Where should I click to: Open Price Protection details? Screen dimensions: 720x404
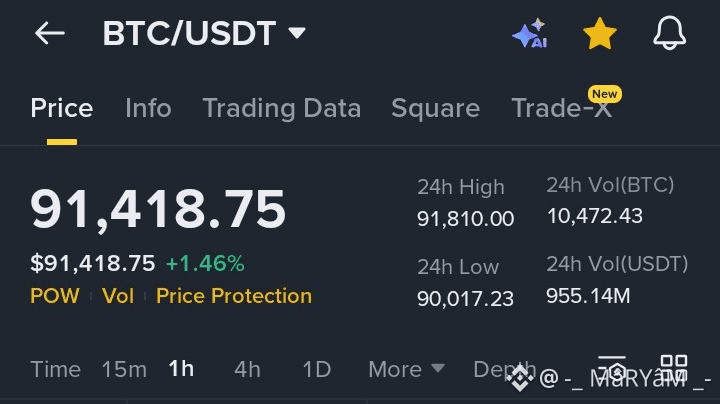234,296
